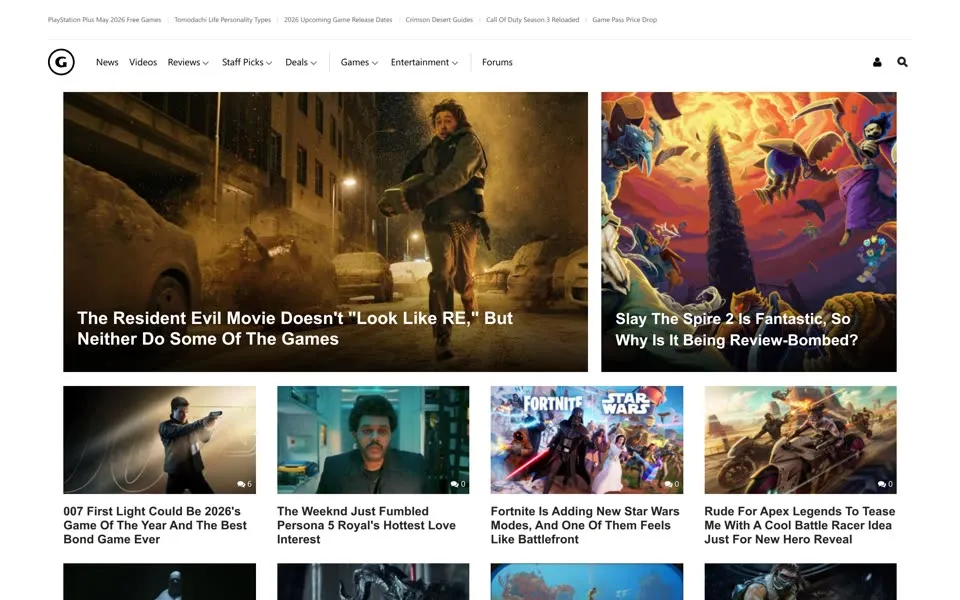Expand the Reviews dropdown menu
The image size is (960, 600).
point(188,62)
